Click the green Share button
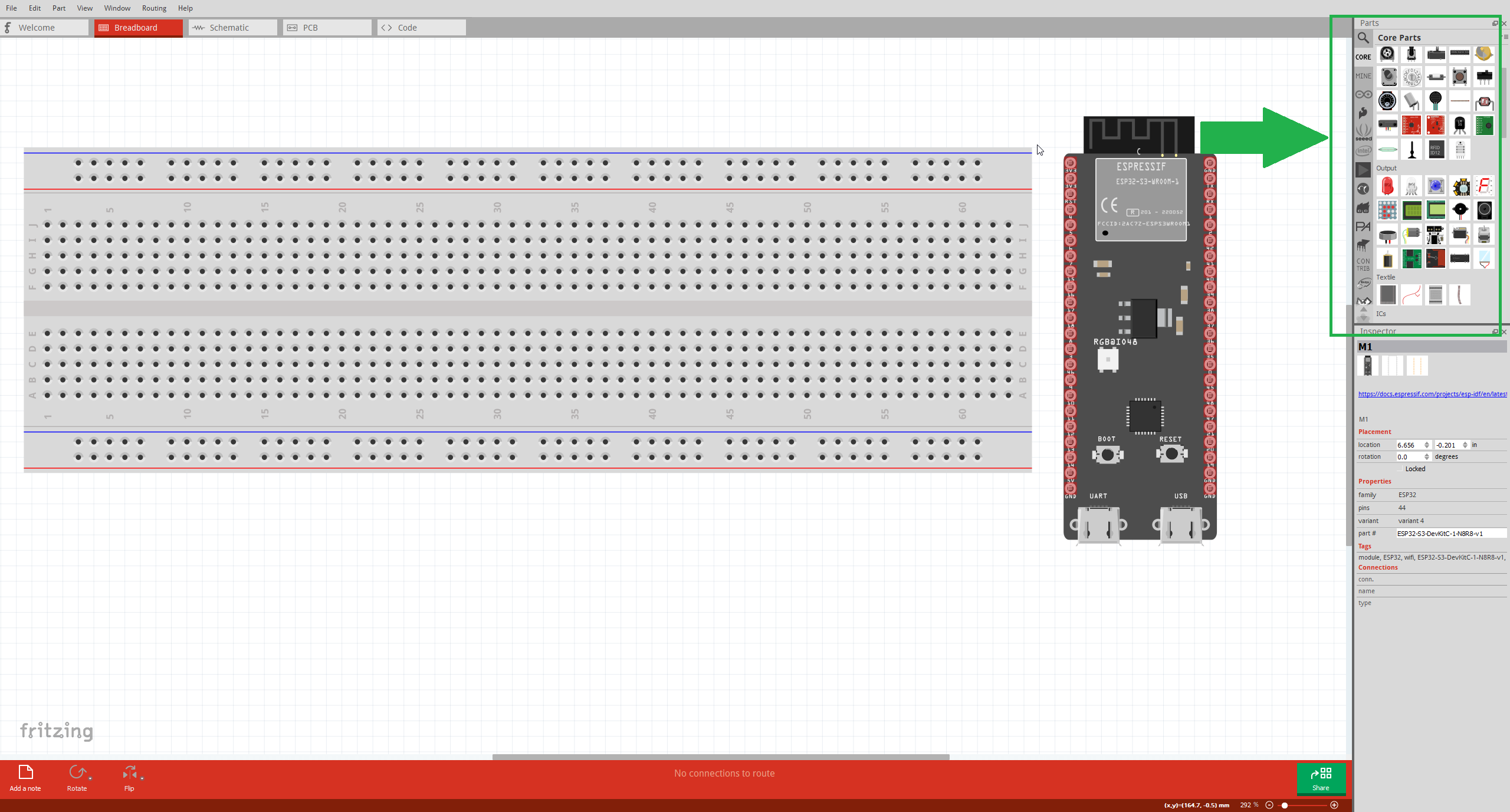This screenshot has height=812, width=1510. (1321, 778)
